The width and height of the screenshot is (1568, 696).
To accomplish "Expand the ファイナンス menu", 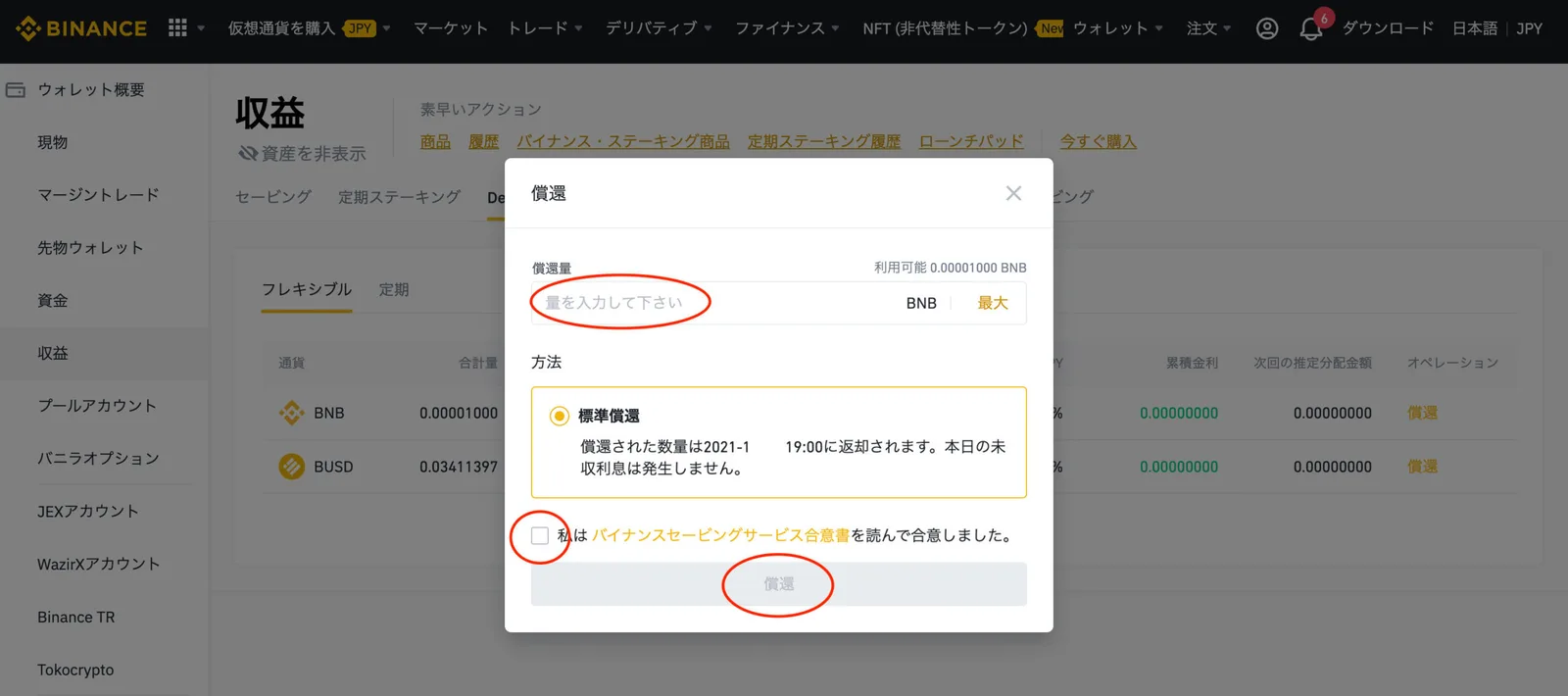I will click(787, 28).
